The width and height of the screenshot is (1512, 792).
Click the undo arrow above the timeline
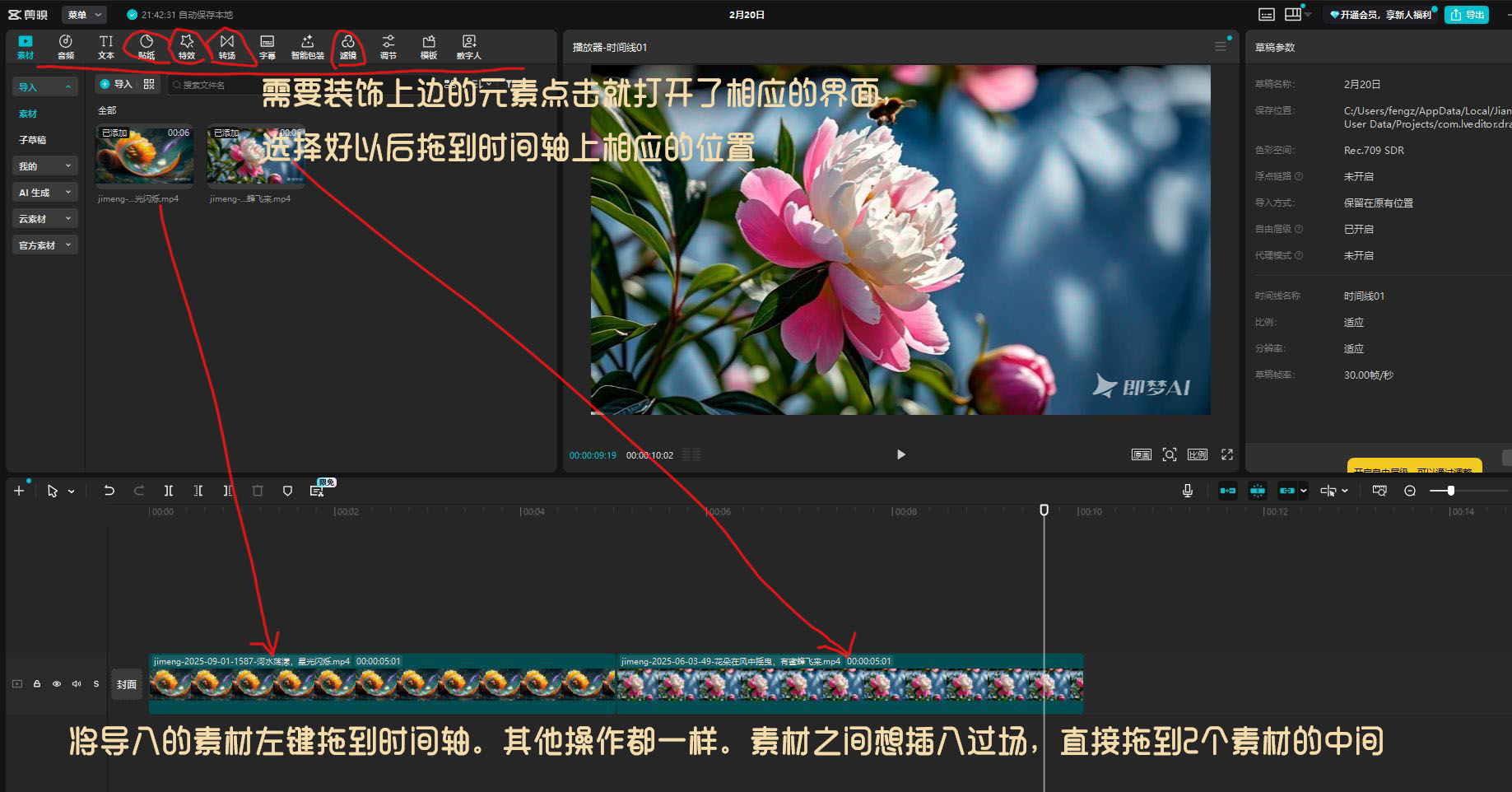click(x=109, y=490)
